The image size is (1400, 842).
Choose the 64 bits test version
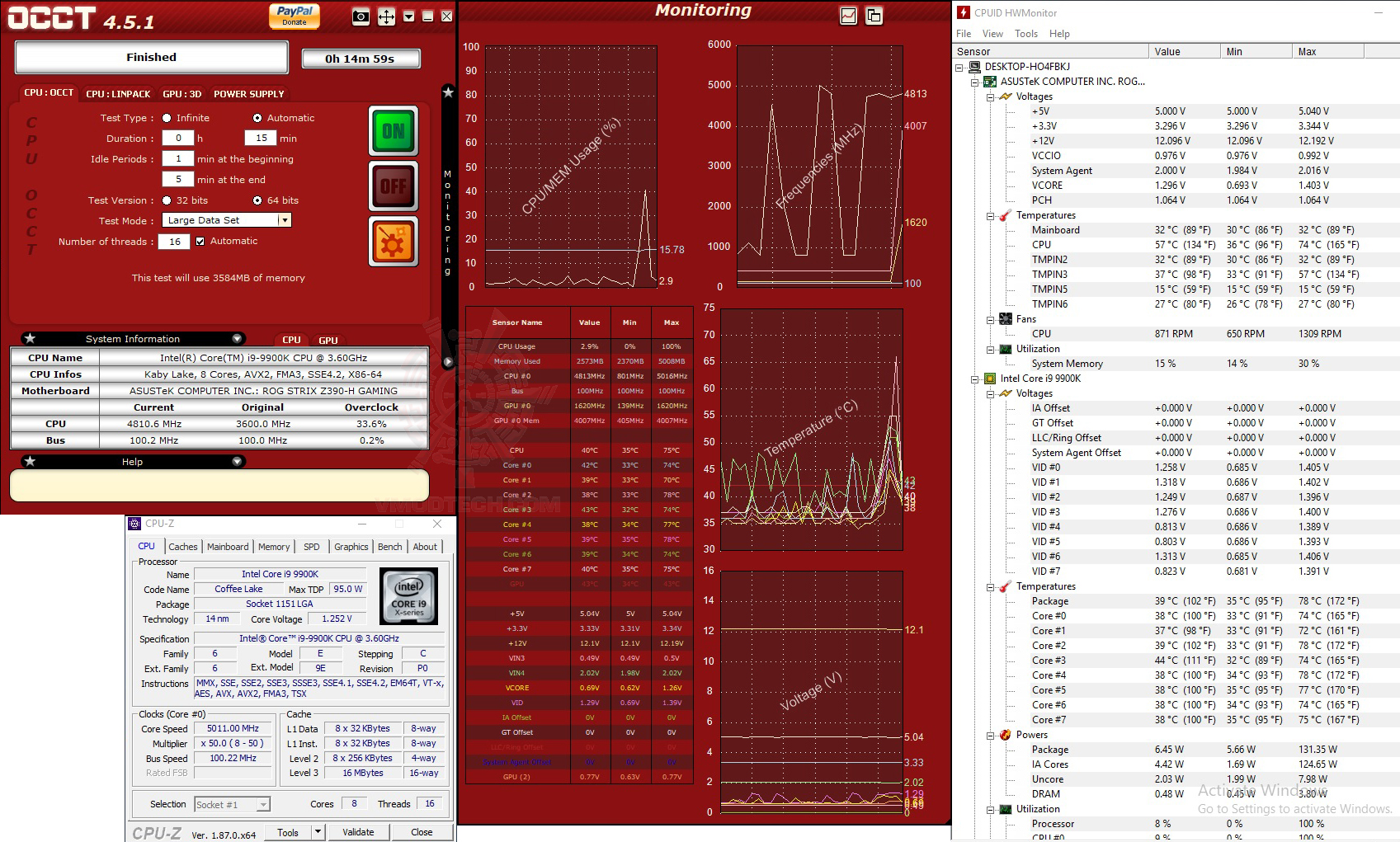point(257,200)
